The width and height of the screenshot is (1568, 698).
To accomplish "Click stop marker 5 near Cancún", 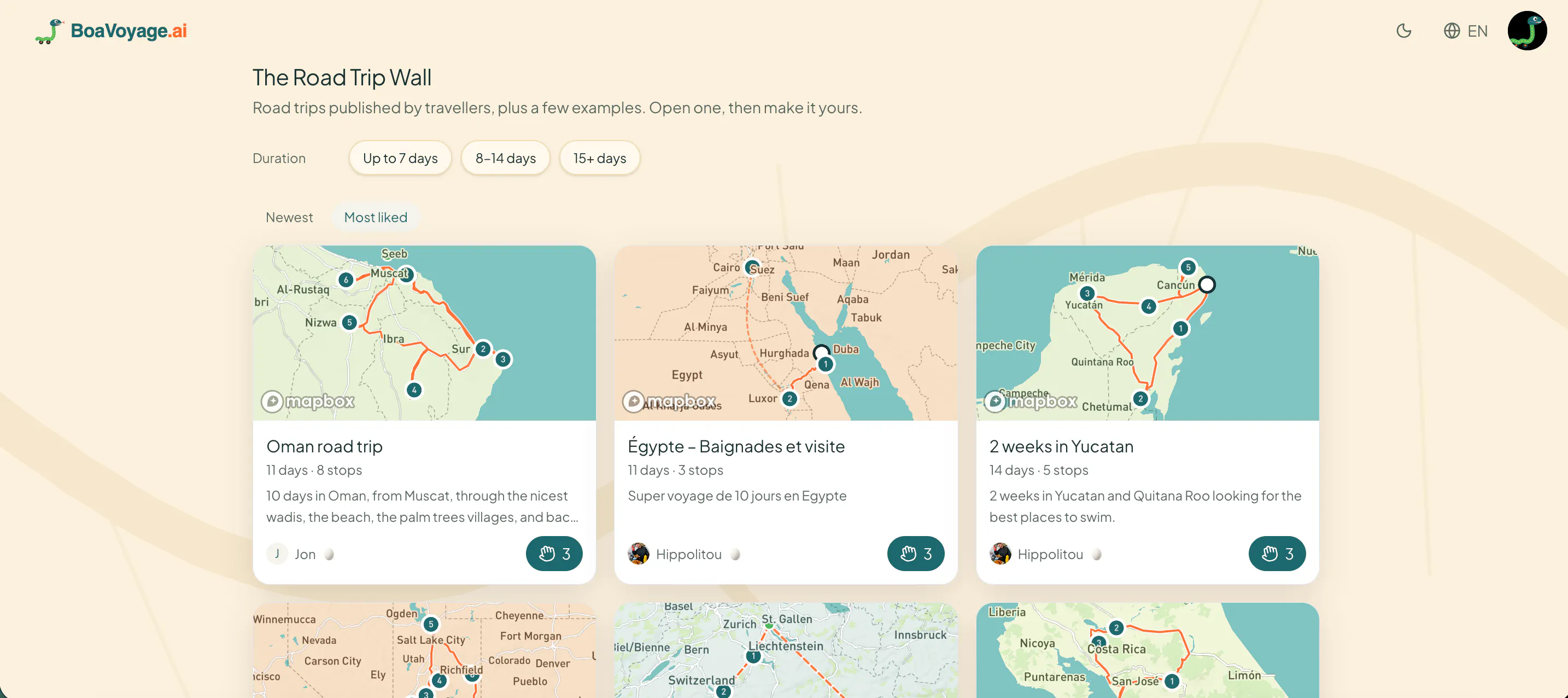I will [1187, 267].
